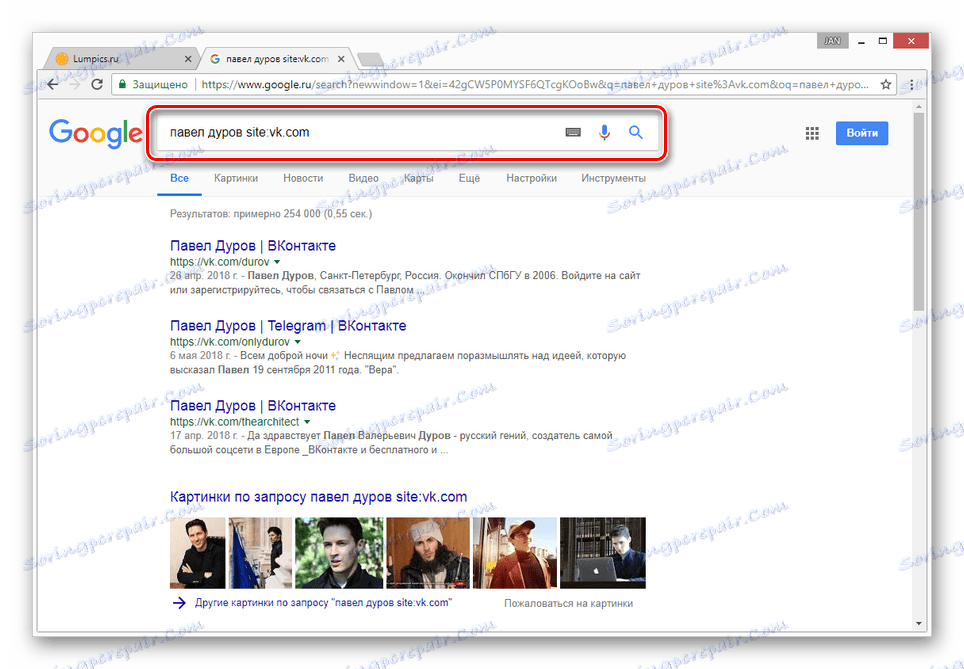
Task: Open Картинки по запросу павел дуров link
Action: (x=318, y=497)
